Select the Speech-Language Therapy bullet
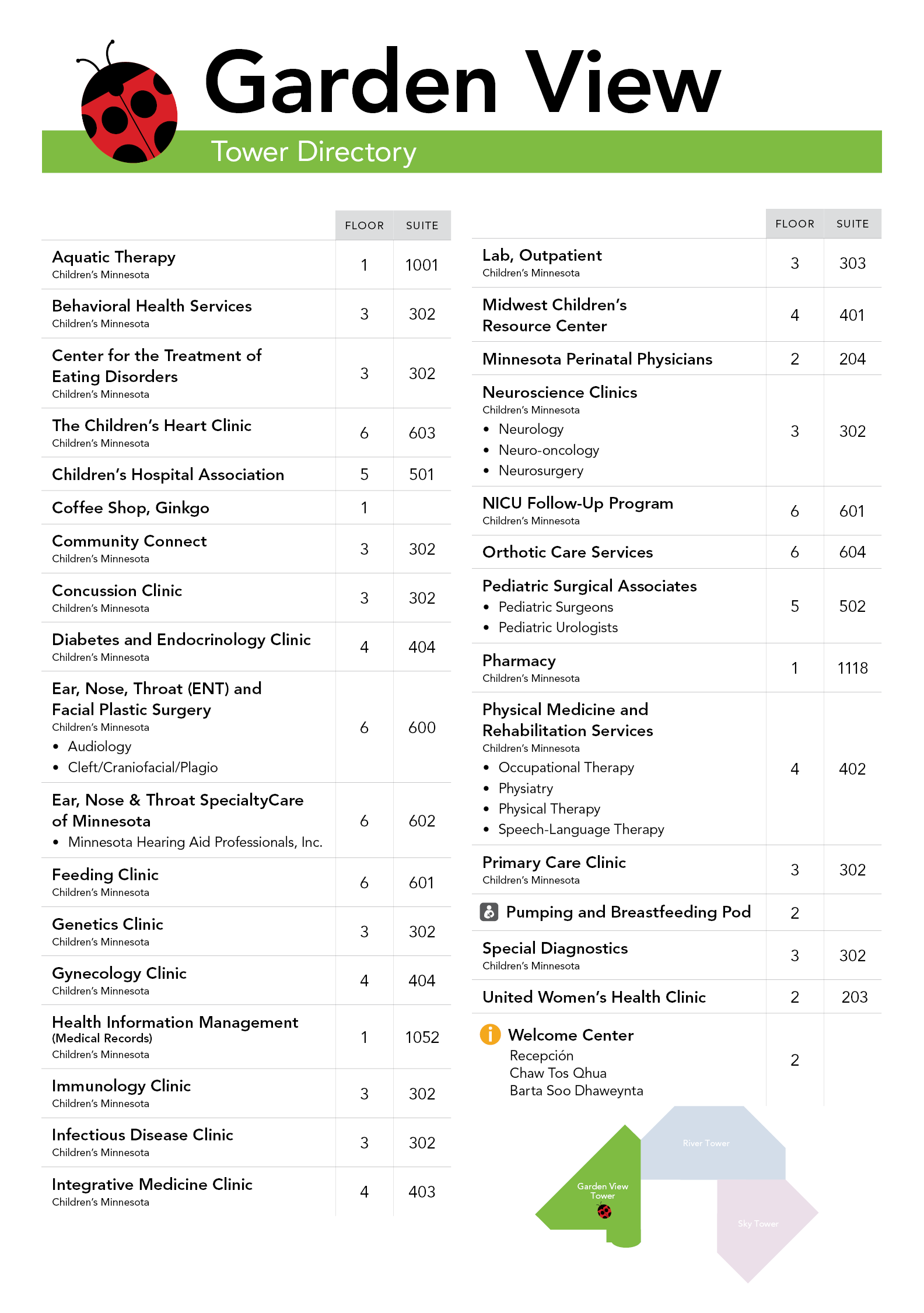The image size is (924, 1313). pyautogui.click(x=581, y=829)
